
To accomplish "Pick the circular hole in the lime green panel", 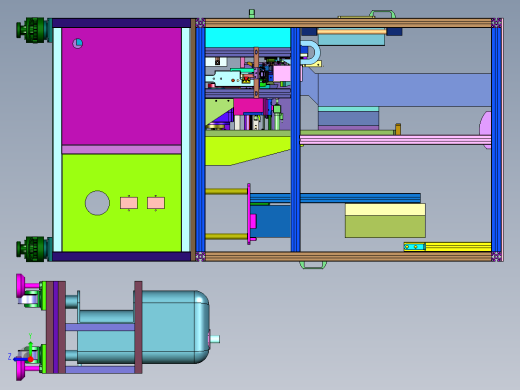I will (97, 203).
